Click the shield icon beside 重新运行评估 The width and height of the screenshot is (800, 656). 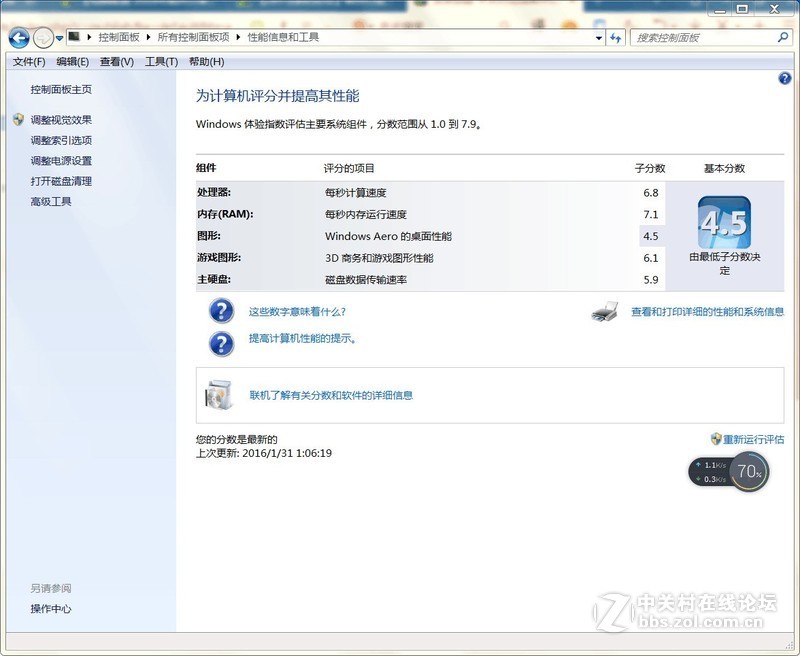click(x=716, y=439)
